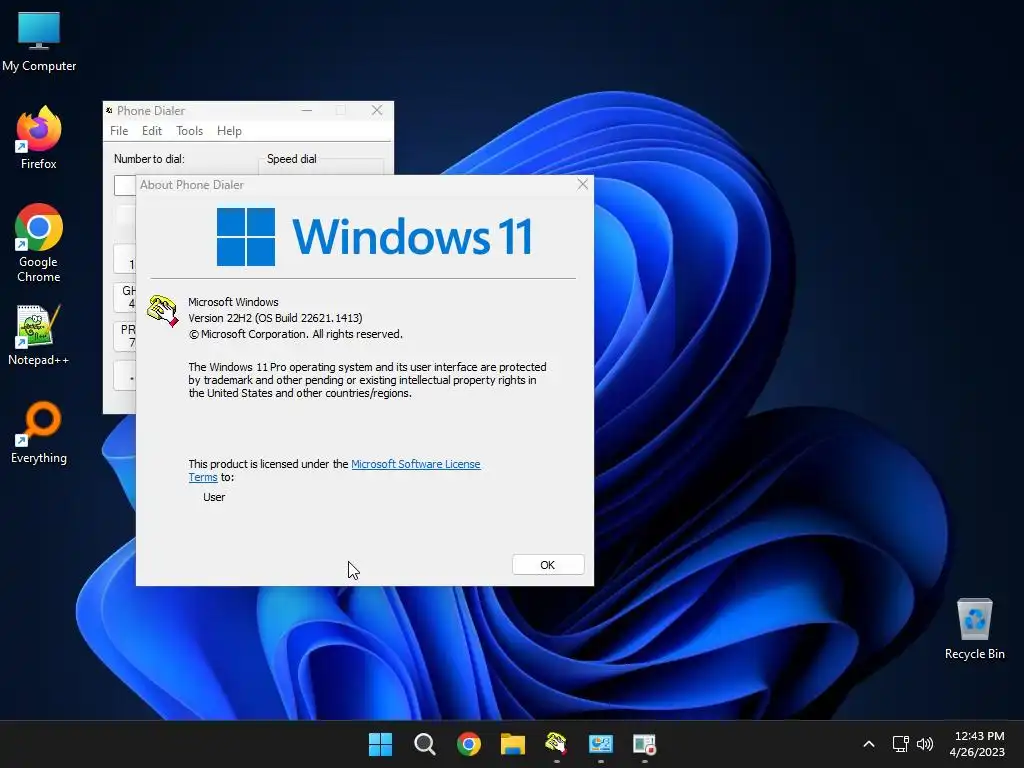Open Microsoft Software License Terms link
This screenshot has height=768, width=1024.
coord(415,464)
